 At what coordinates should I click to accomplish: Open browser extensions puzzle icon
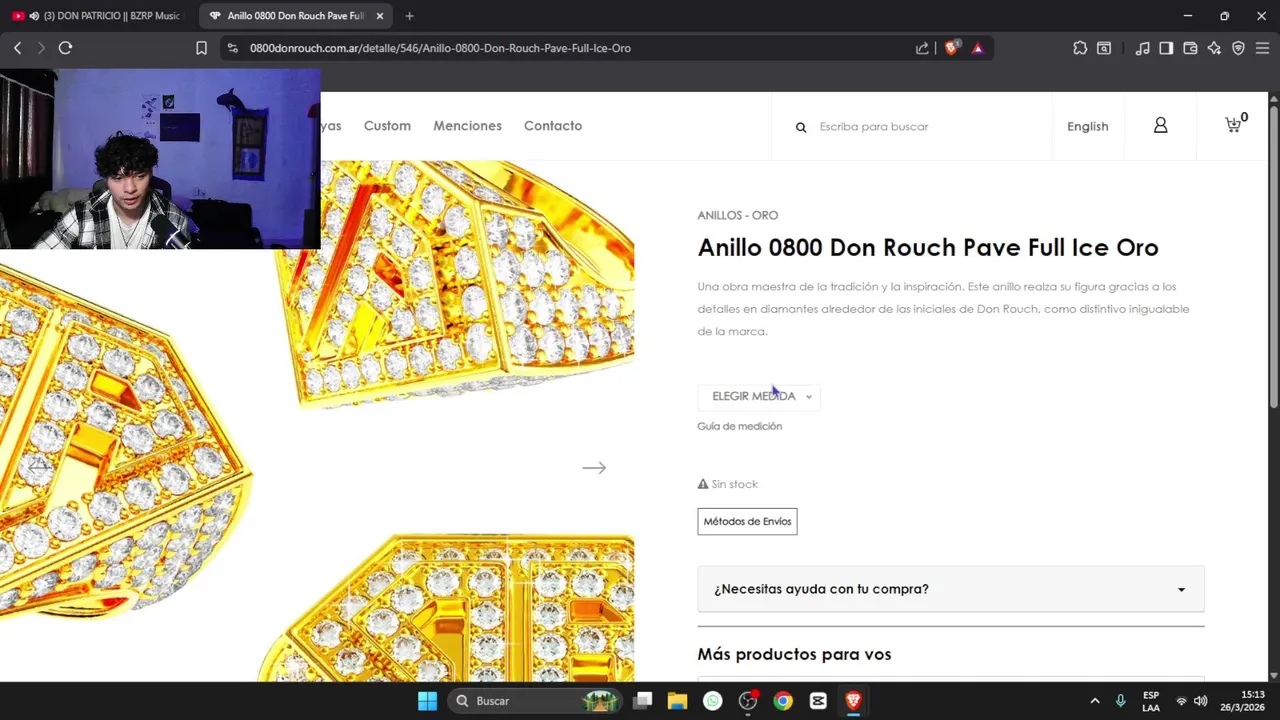[1080, 48]
